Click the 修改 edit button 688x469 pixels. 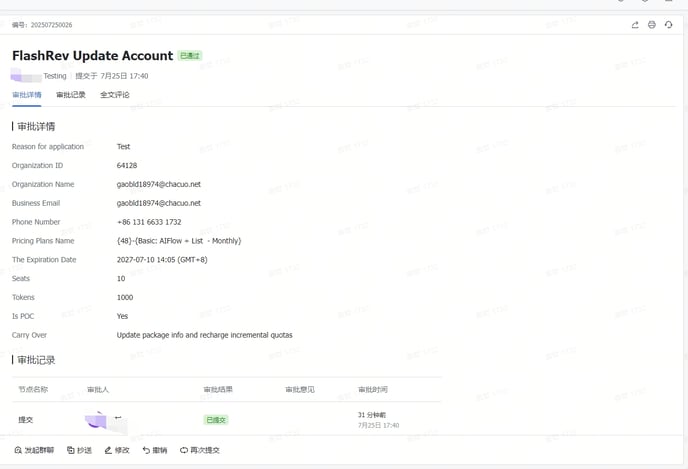pos(117,450)
